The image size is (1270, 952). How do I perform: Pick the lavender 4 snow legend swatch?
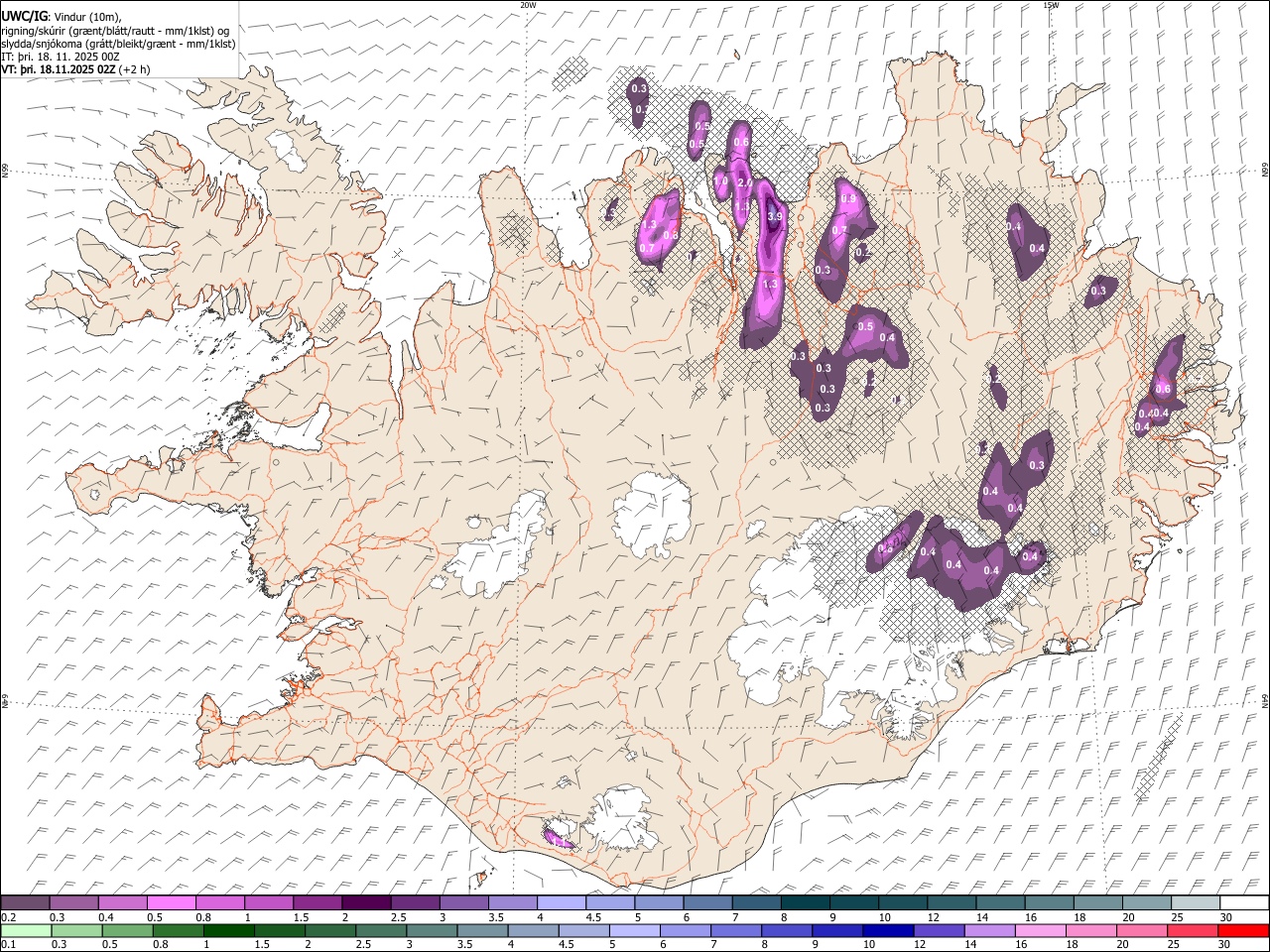pyautogui.click(x=561, y=903)
